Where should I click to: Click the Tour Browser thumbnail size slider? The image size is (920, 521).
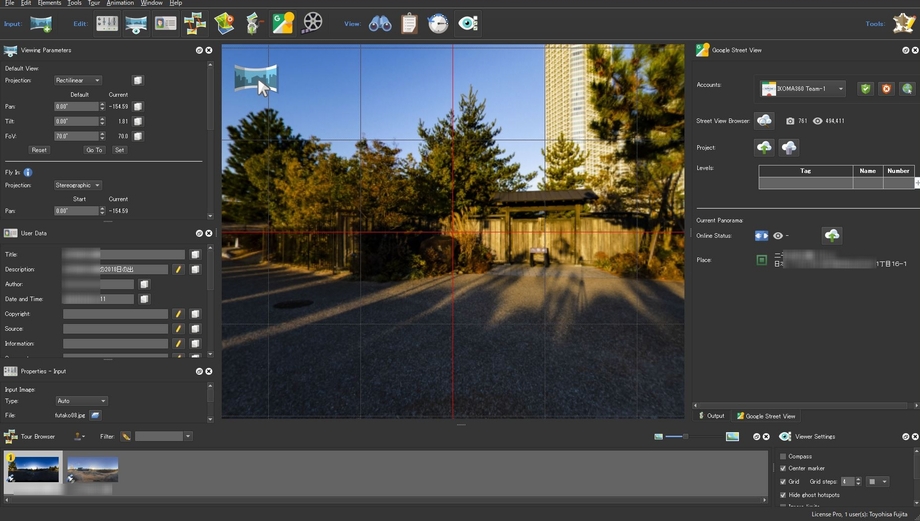tap(695, 437)
